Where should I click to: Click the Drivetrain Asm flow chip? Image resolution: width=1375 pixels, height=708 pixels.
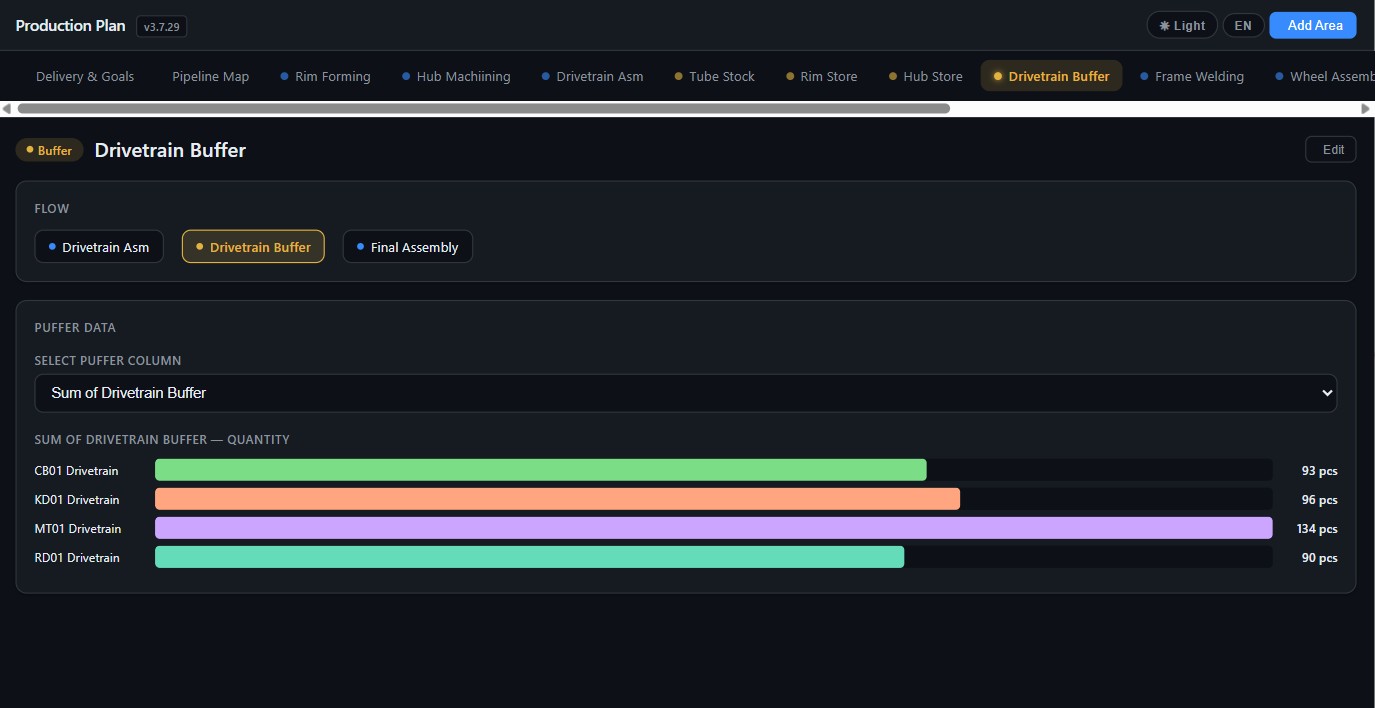[x=99, y=247]
